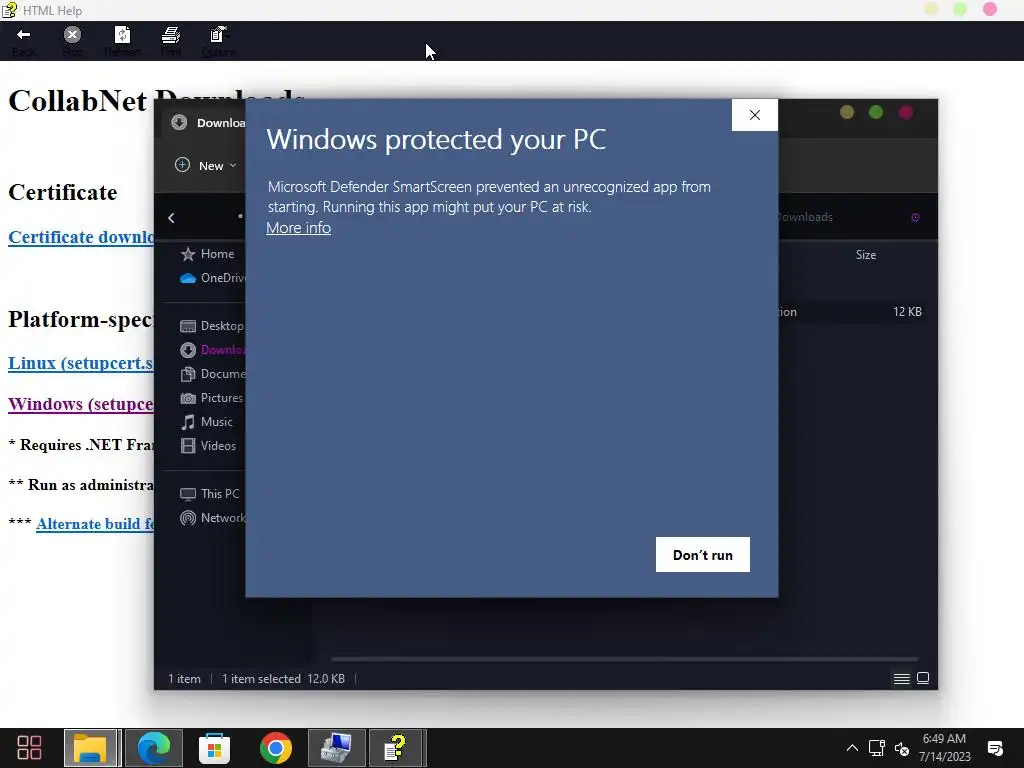Launch Google Chrome from the taskbar
The width and height of the screenshot is (1024, 768).
click(x=276, y=748)
